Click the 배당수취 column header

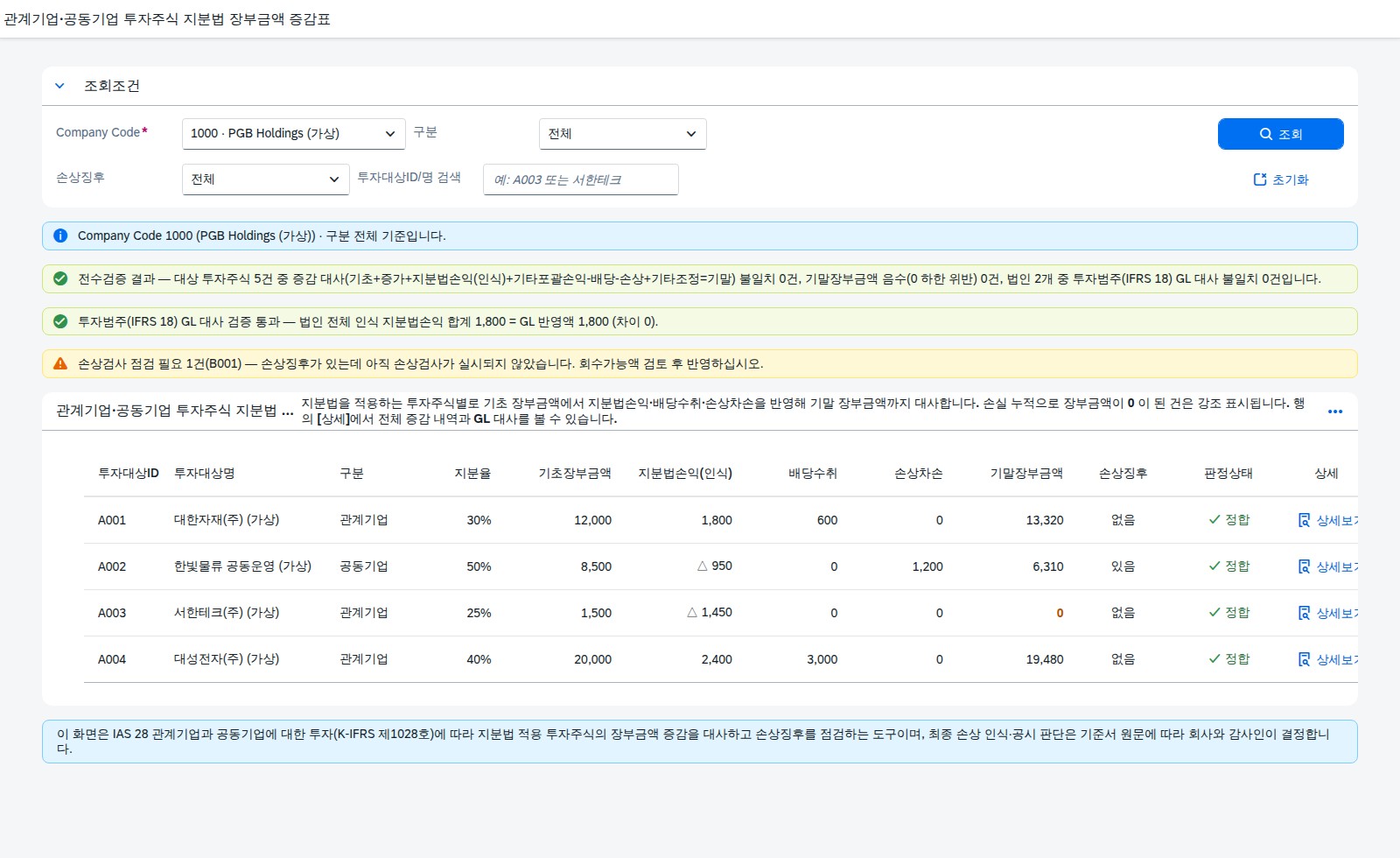pos(813,474)
